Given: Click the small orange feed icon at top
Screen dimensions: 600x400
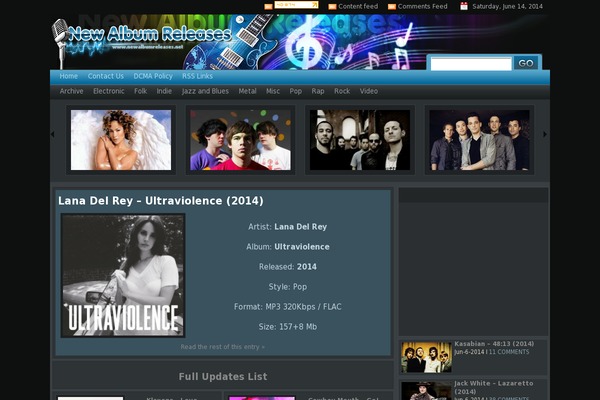Looking at the screenshot, I should (268, 7).
